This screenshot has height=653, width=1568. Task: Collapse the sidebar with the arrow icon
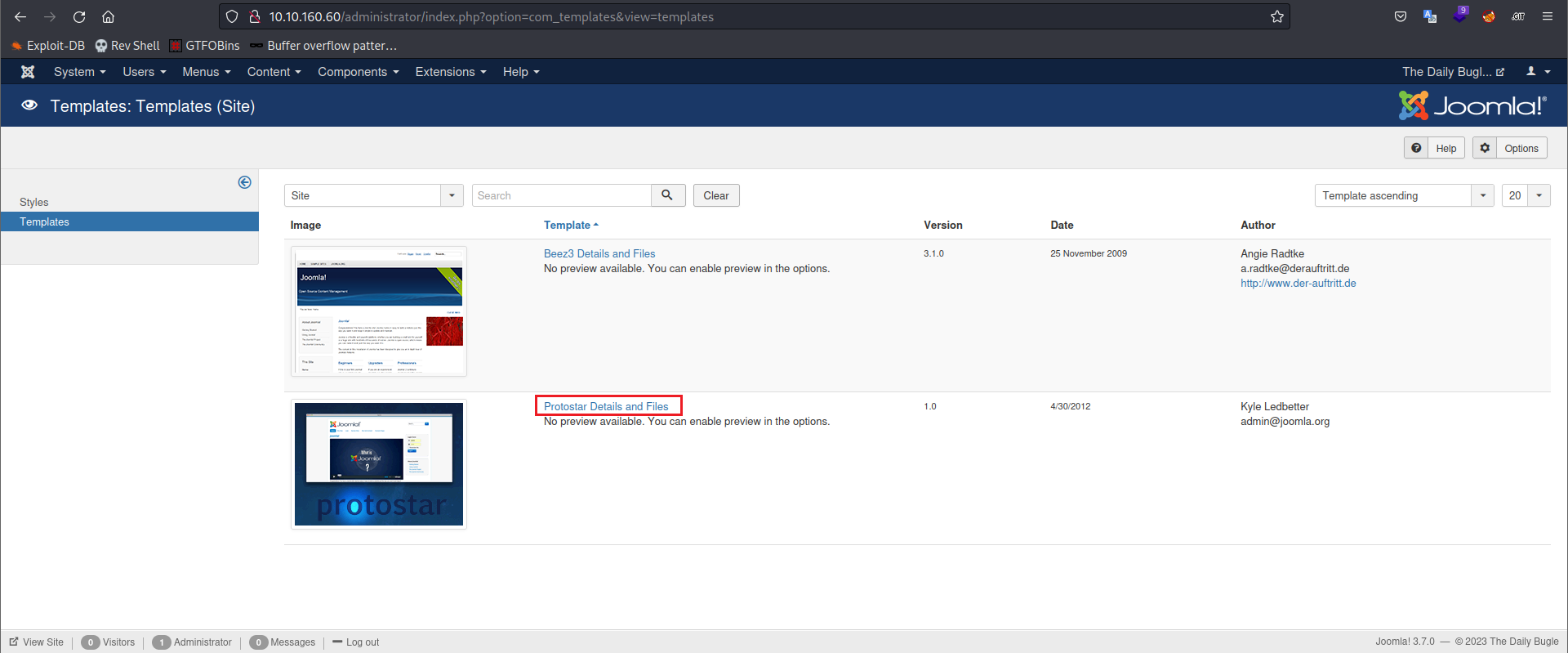pos(244,182)
